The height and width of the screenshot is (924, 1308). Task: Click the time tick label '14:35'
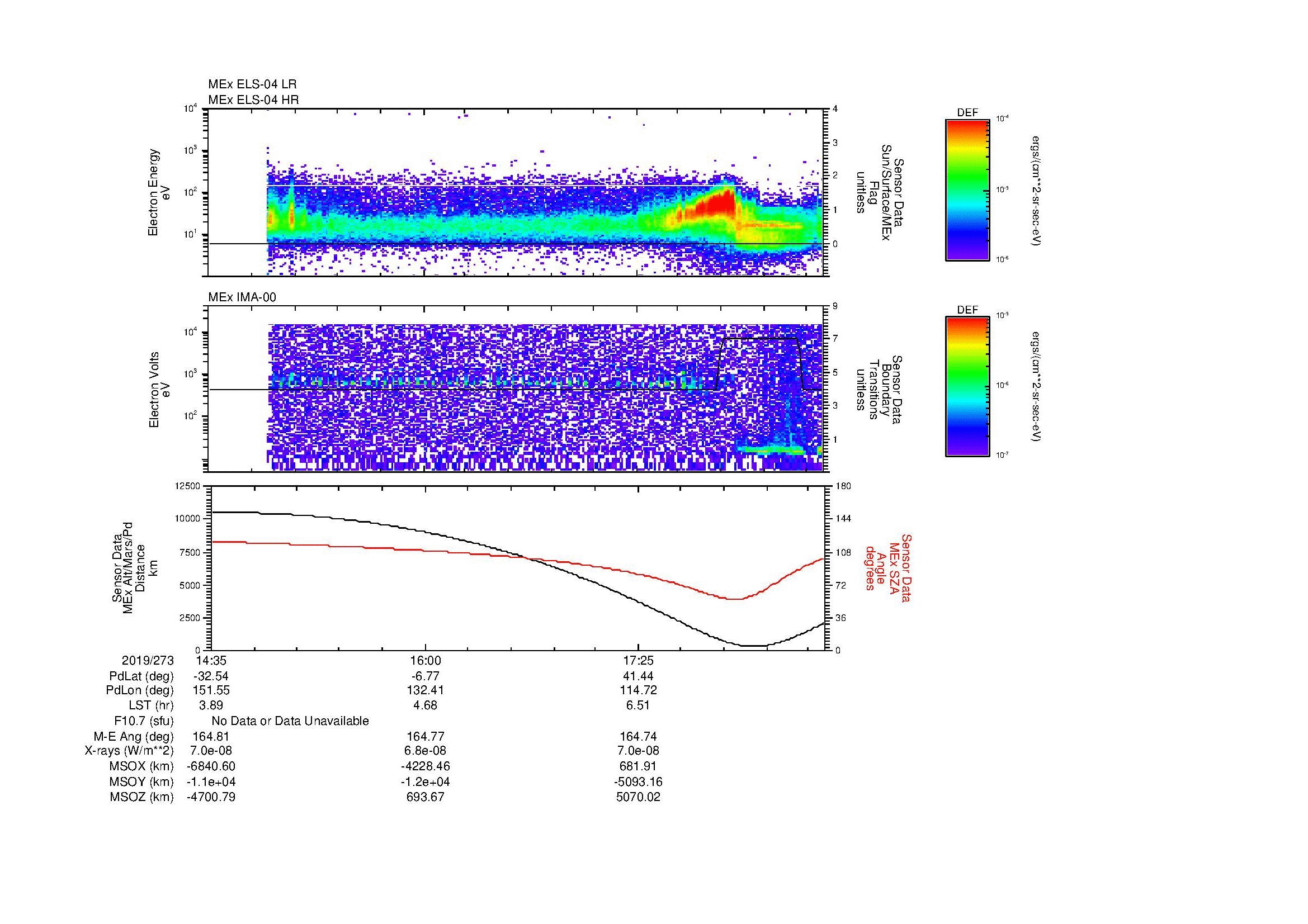(x=211, y=660)
